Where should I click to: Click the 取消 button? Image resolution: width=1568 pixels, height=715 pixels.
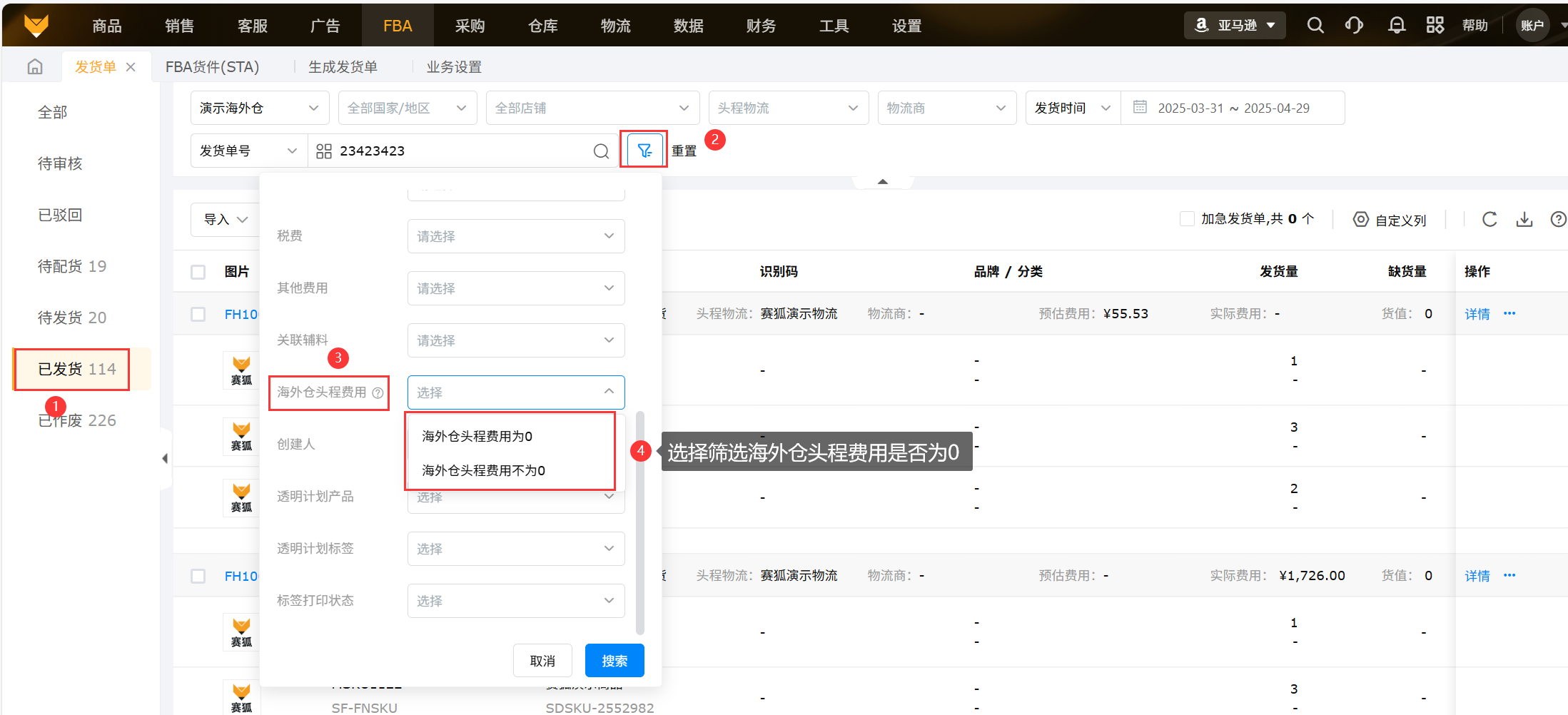click(x=542, y=661)
